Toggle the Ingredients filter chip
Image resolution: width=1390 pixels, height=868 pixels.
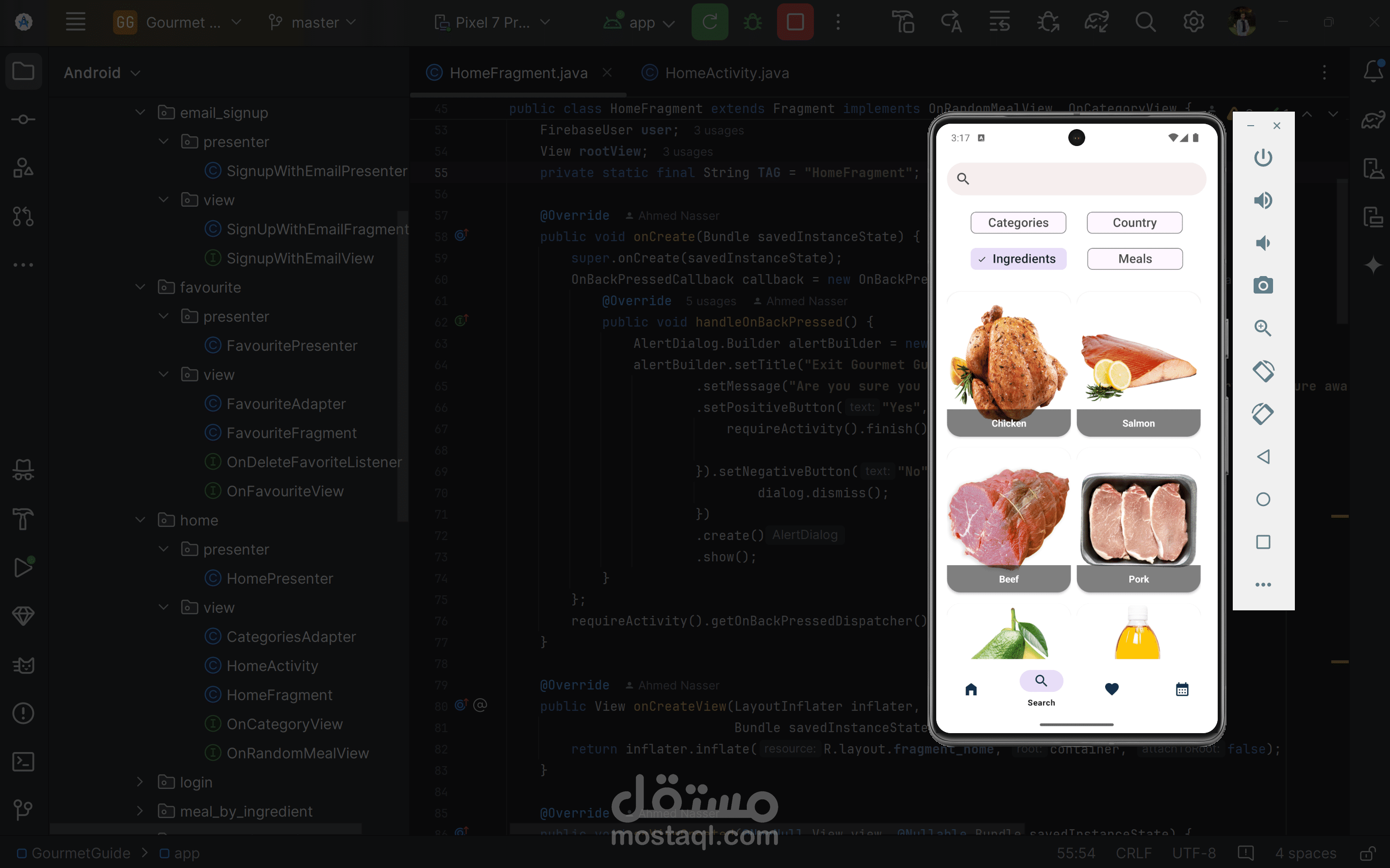[1018, 259]
